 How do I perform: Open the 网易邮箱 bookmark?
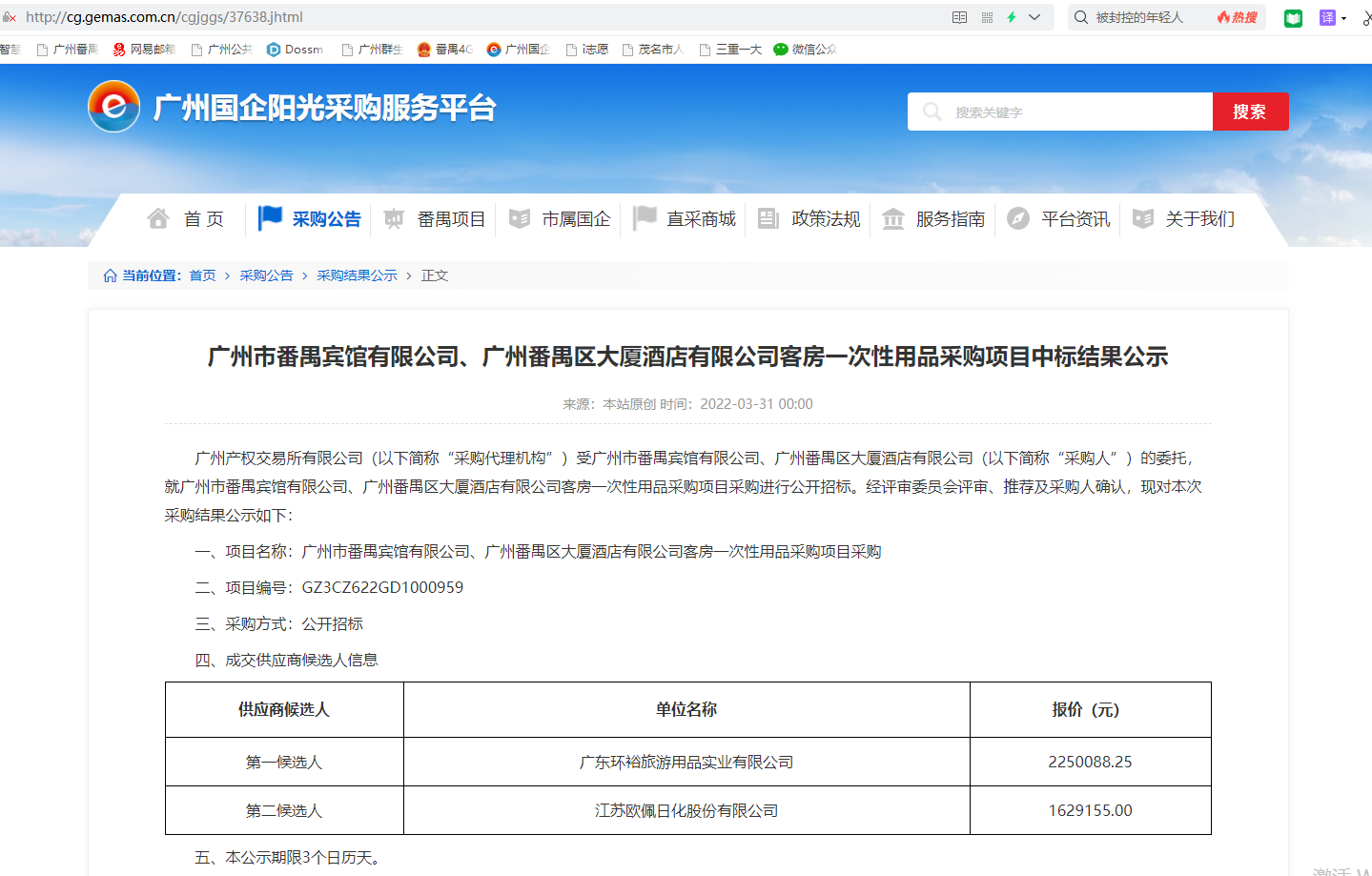click(144, 50)
